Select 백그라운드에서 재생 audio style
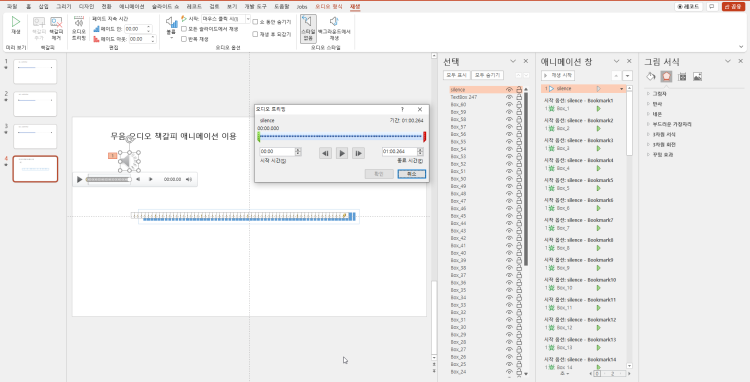The height and width of the screenshot is (382, 750). tap(334, 29)
